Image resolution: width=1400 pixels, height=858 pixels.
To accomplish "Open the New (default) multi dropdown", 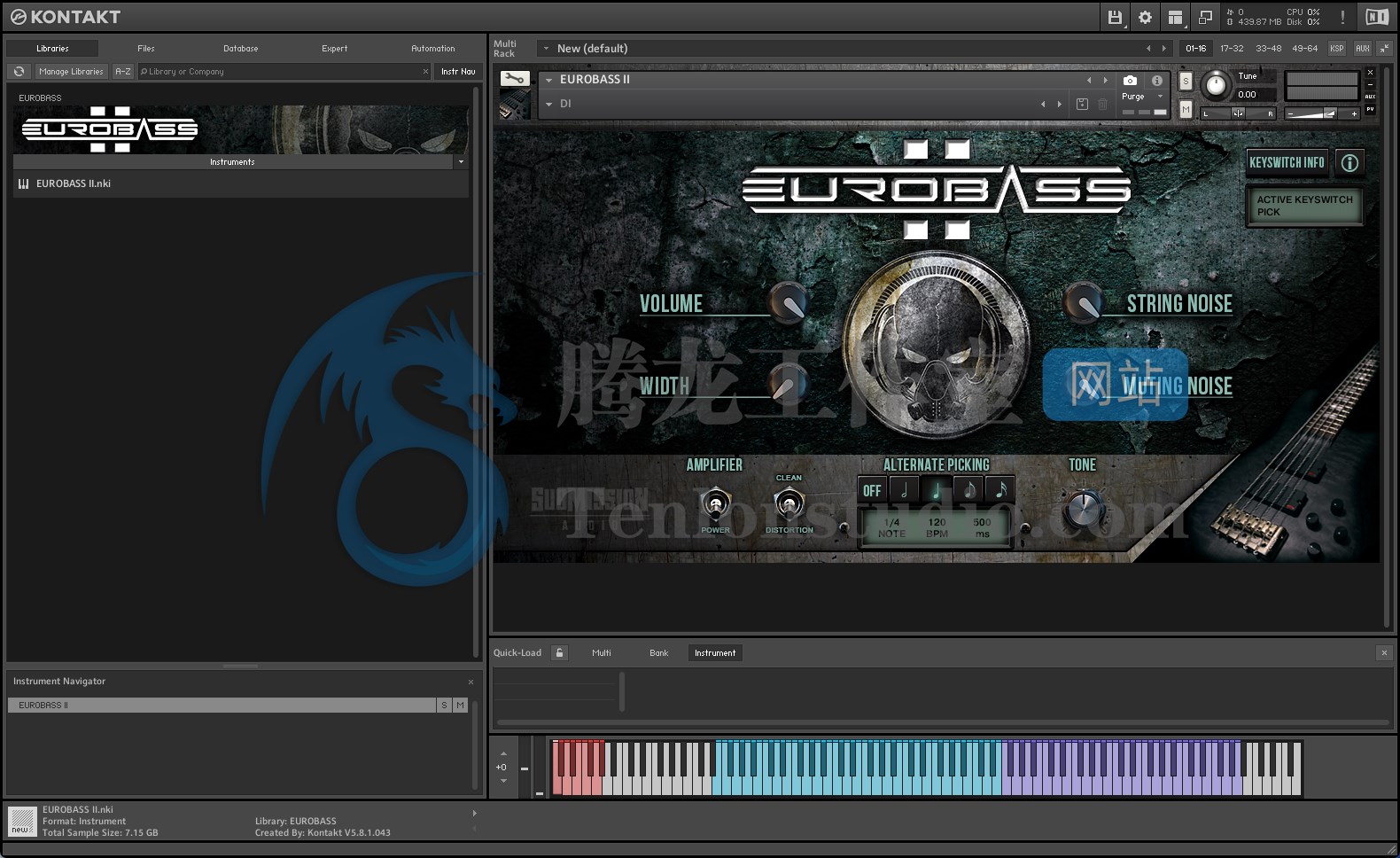I will click(x=546, y=49).
